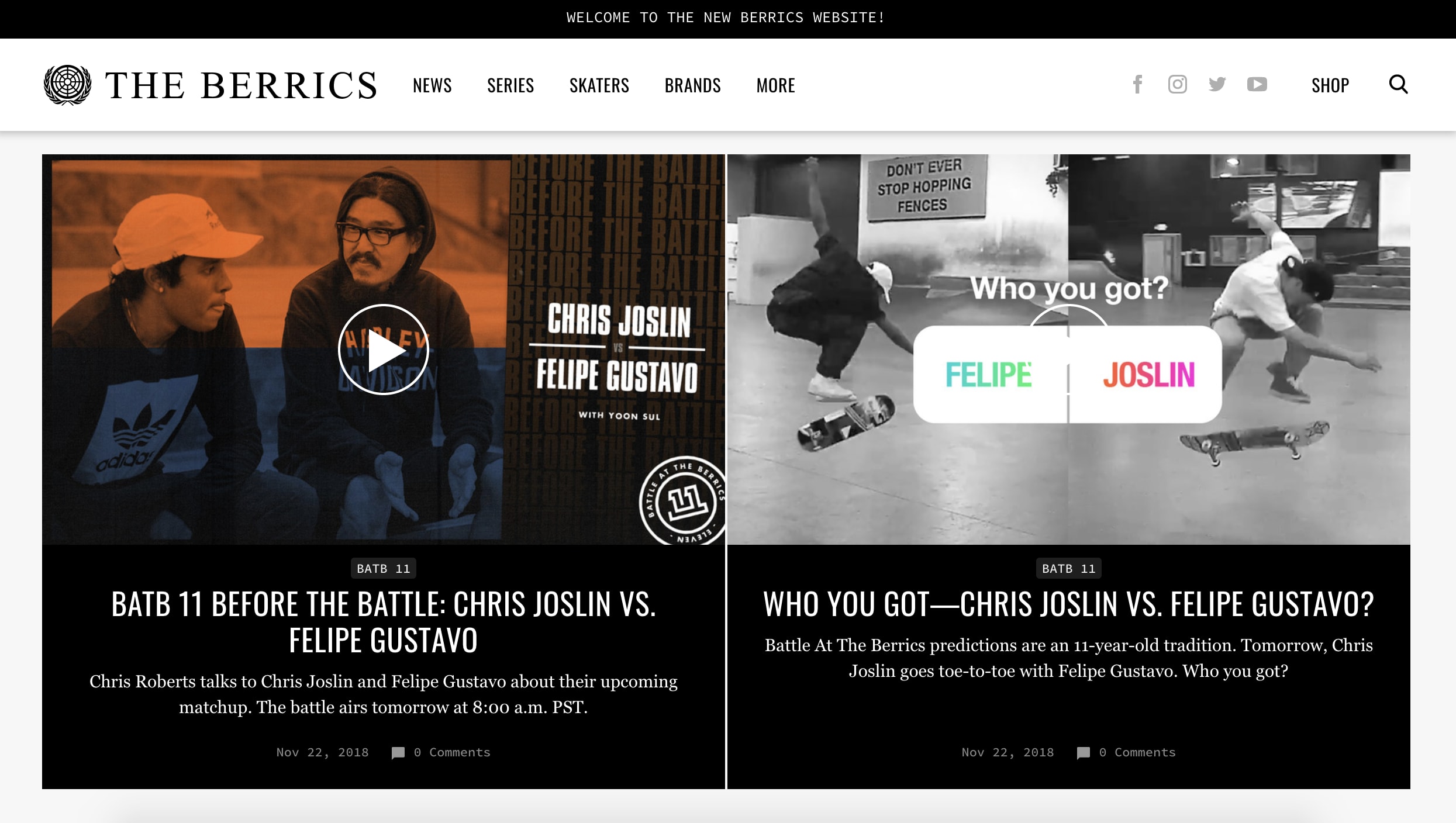Open the Series menu
Viewport: 1456px width, 823px height.
pos(510,85)
